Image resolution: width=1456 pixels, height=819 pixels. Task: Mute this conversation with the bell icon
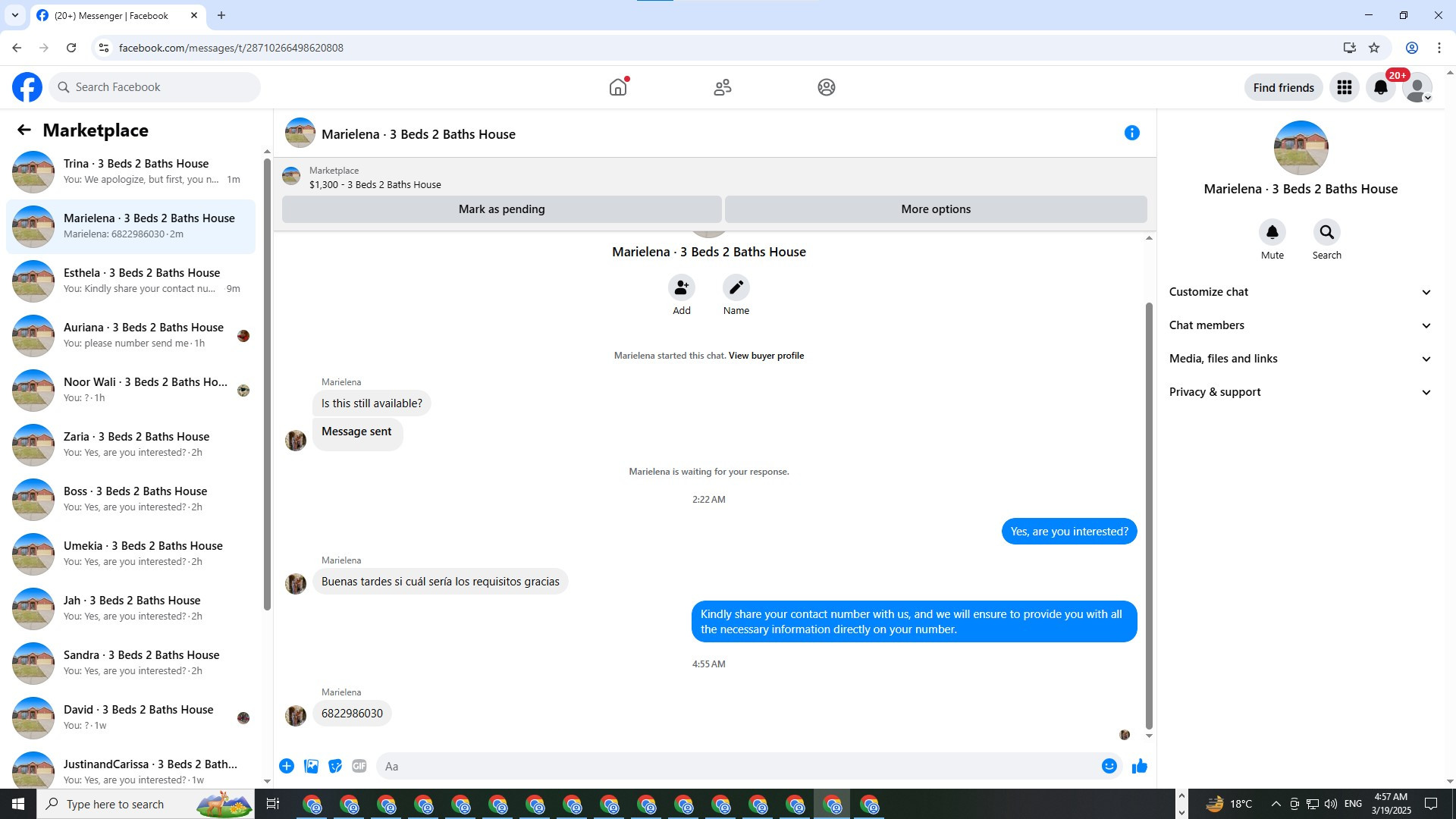pos(1272,232)
